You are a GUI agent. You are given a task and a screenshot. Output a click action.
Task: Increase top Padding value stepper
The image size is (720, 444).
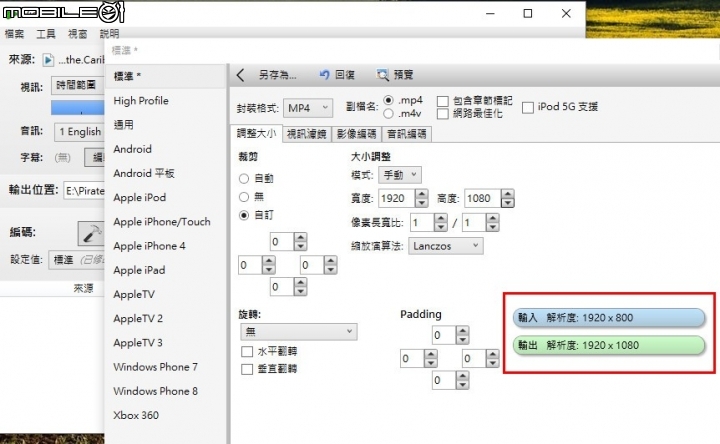point(462,331)
